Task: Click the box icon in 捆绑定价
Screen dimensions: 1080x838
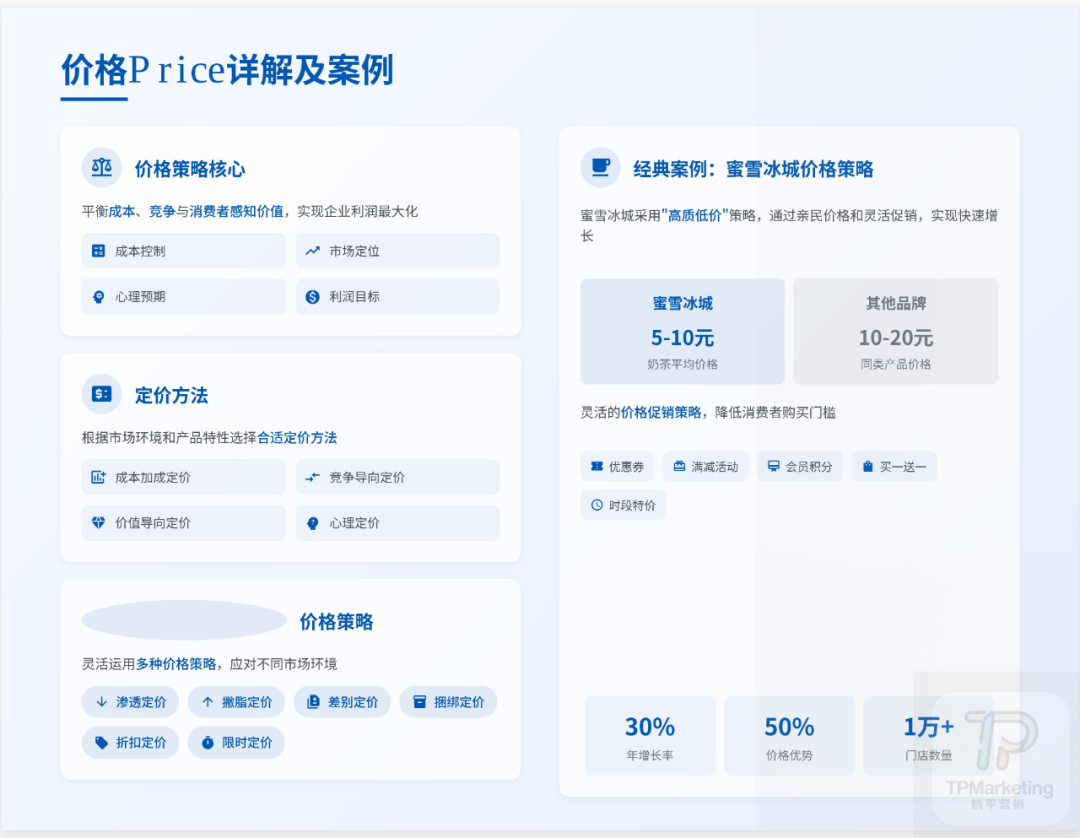Action: coord(419,702)
